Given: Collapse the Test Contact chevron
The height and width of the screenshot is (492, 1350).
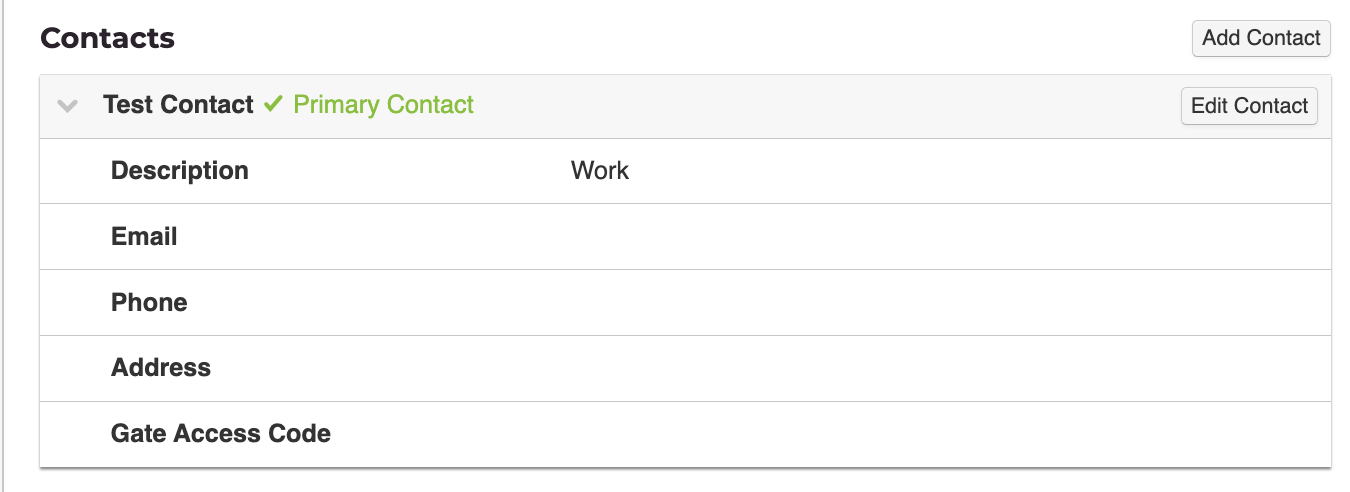Looking at the screenshot, I should (68, 106).
